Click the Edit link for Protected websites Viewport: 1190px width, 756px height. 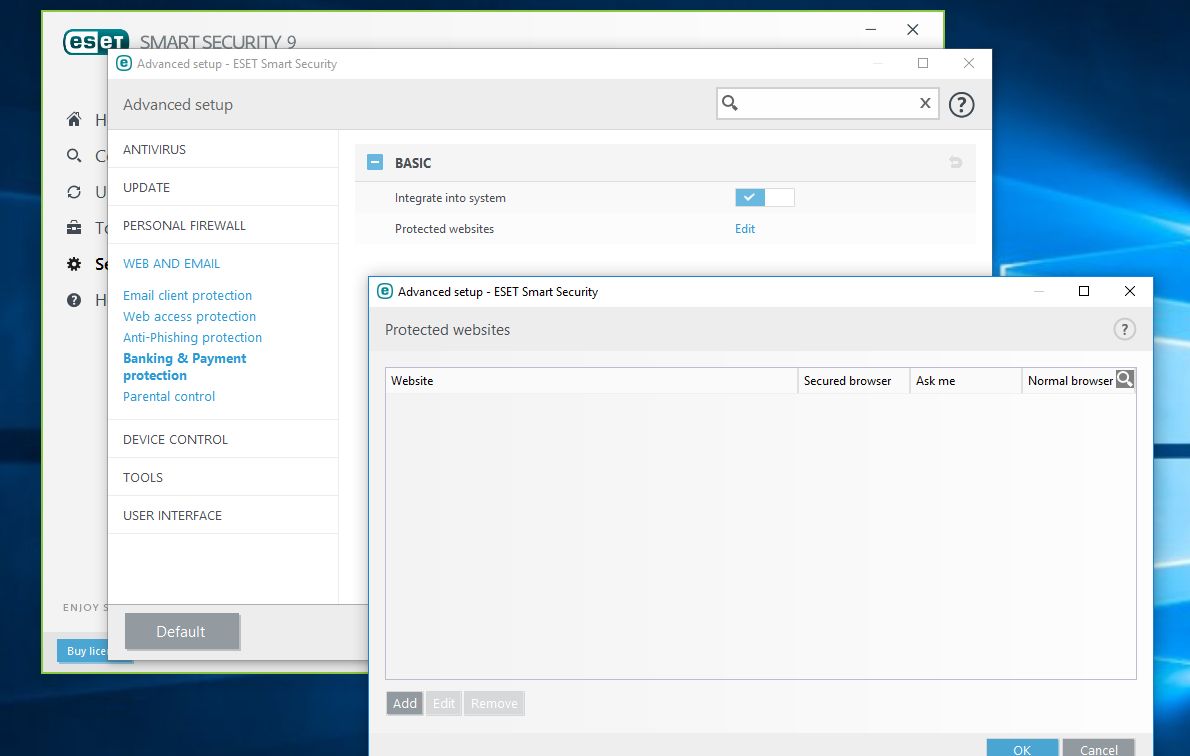[x=745, y=228]
